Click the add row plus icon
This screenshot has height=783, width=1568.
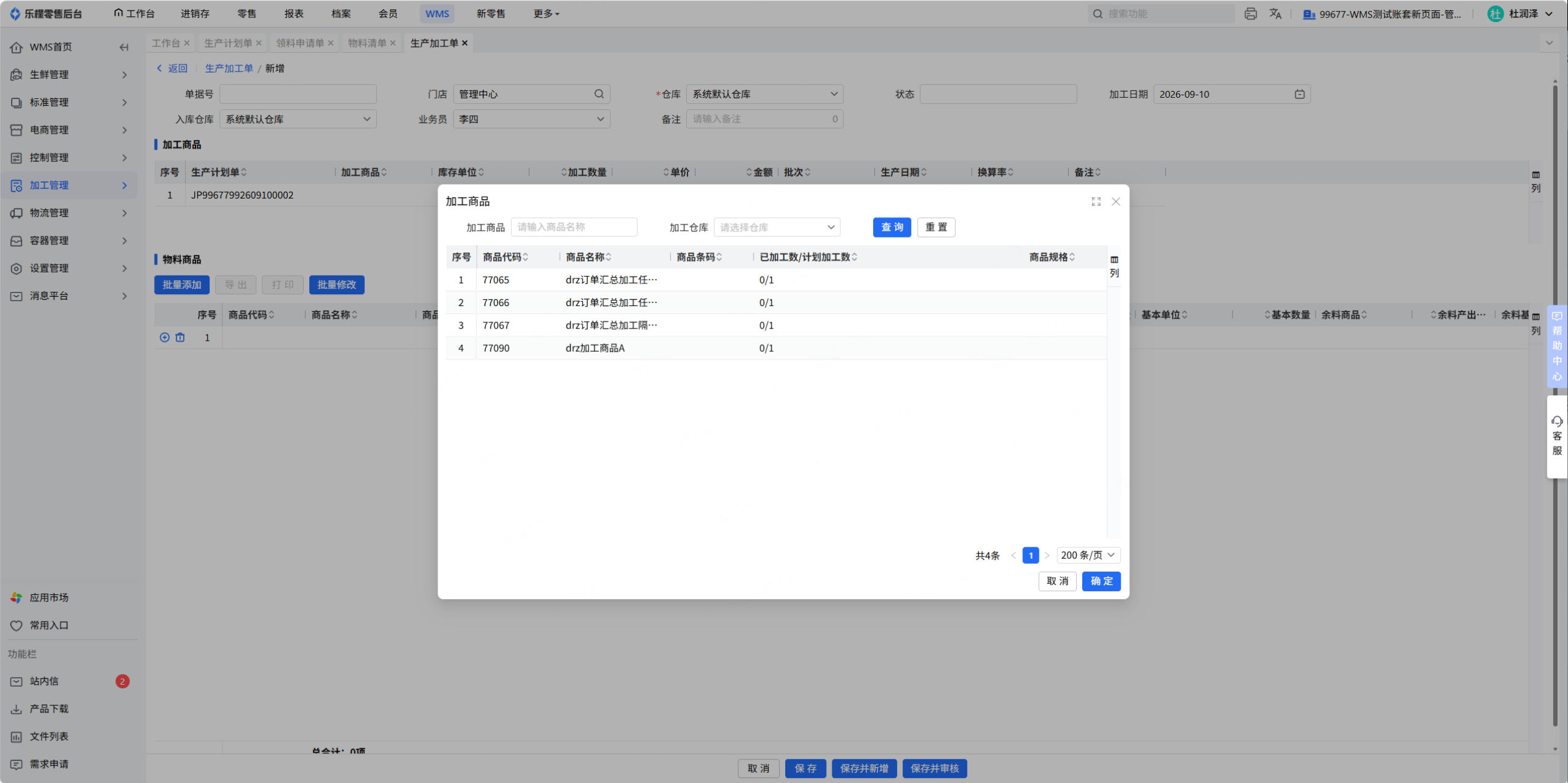[164, 337]
